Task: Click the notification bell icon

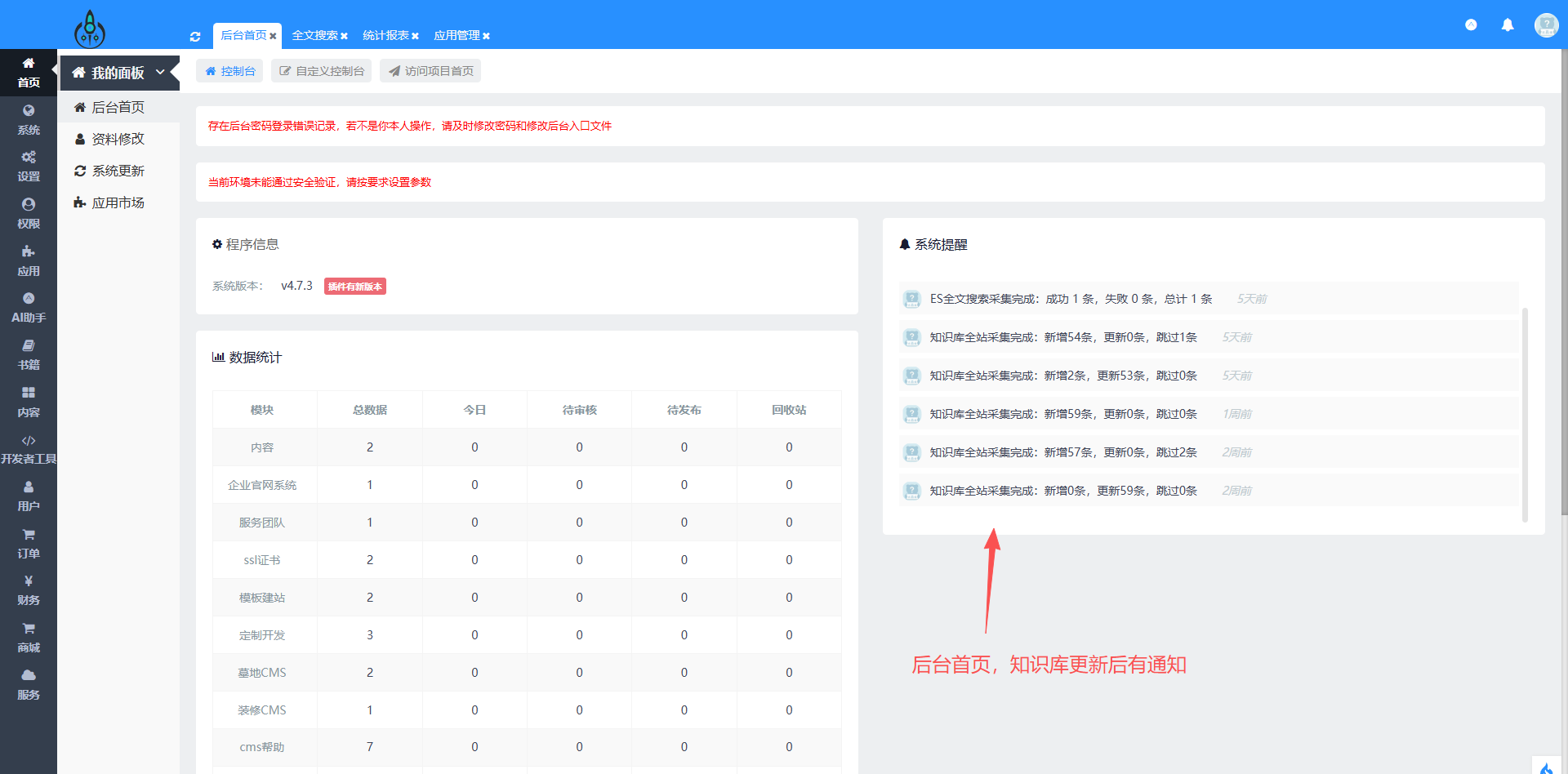Action: point(1508,25)
